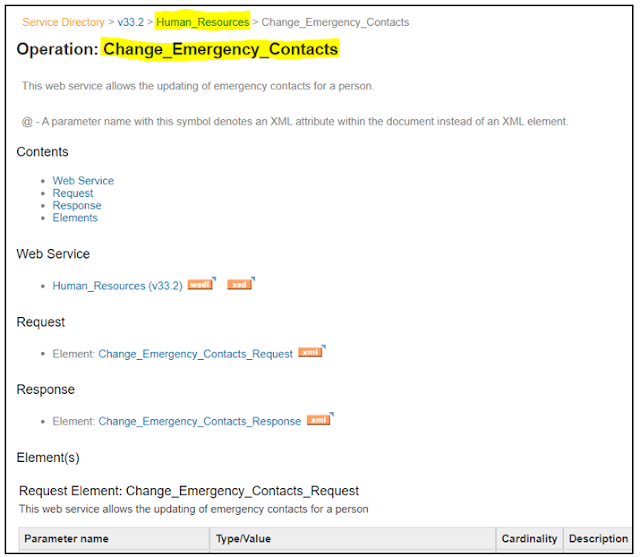Click the XML attribute @ symbol note
This screenshot has width=640, height=557.
coord(295,122)
